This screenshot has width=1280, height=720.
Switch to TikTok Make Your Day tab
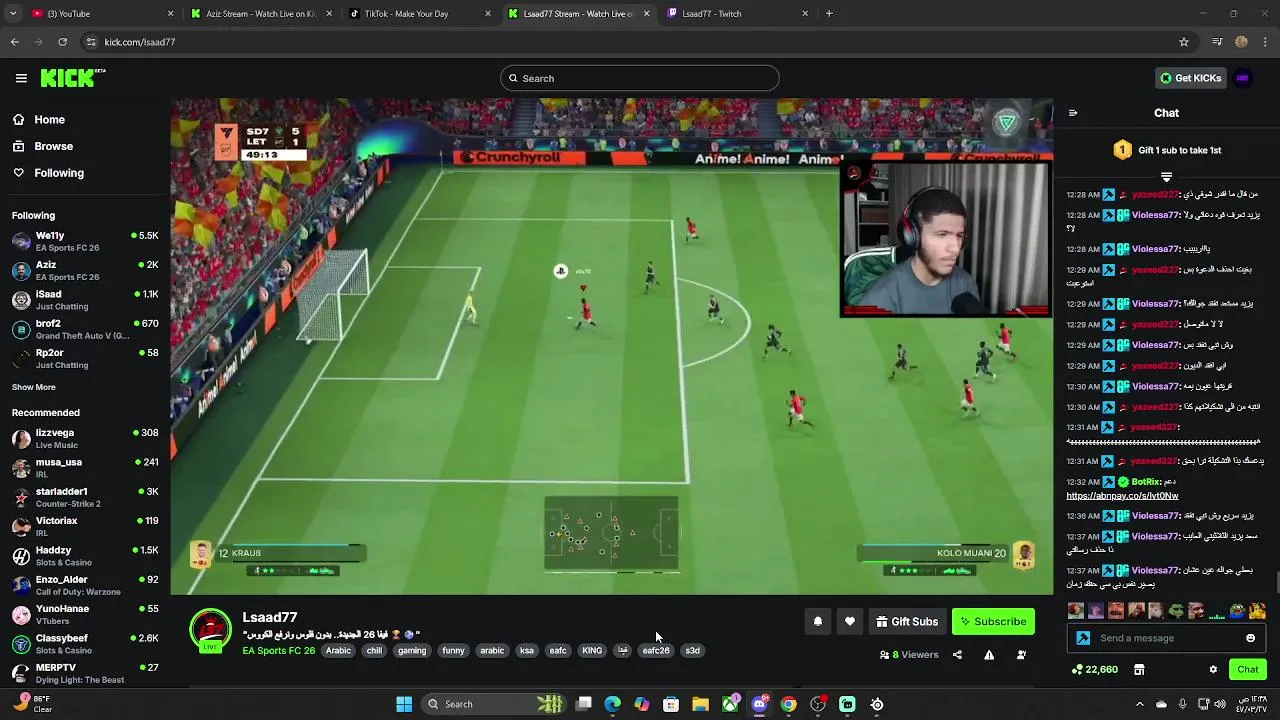tap(420, 14)
